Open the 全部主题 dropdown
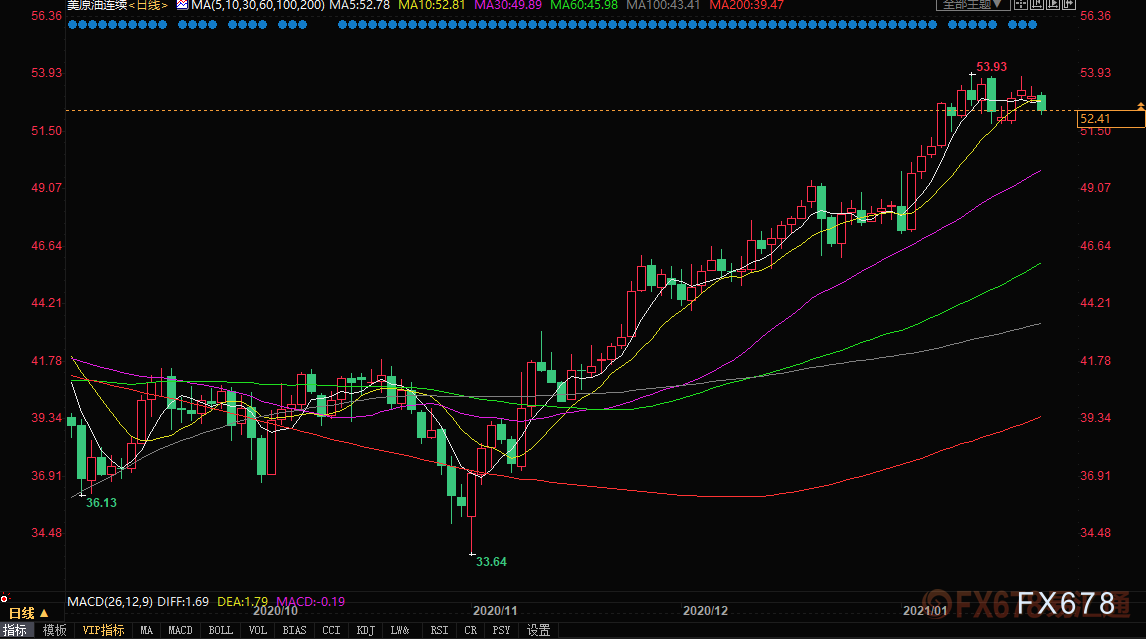 [x=968, y=5]
